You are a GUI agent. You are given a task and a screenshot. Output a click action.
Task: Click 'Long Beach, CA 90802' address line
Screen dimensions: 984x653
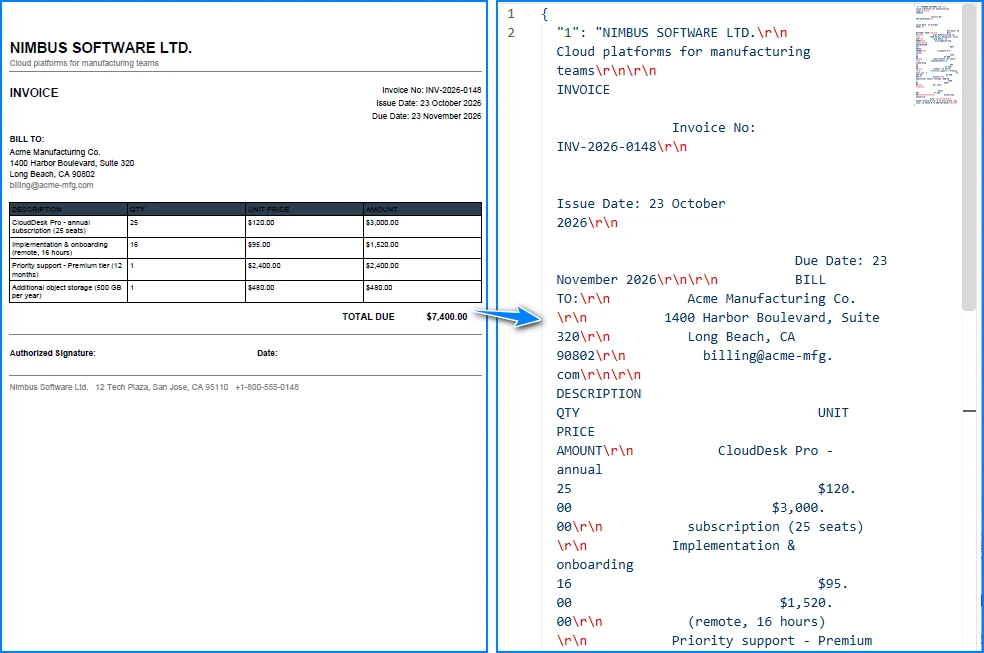(x=52, y=174)
